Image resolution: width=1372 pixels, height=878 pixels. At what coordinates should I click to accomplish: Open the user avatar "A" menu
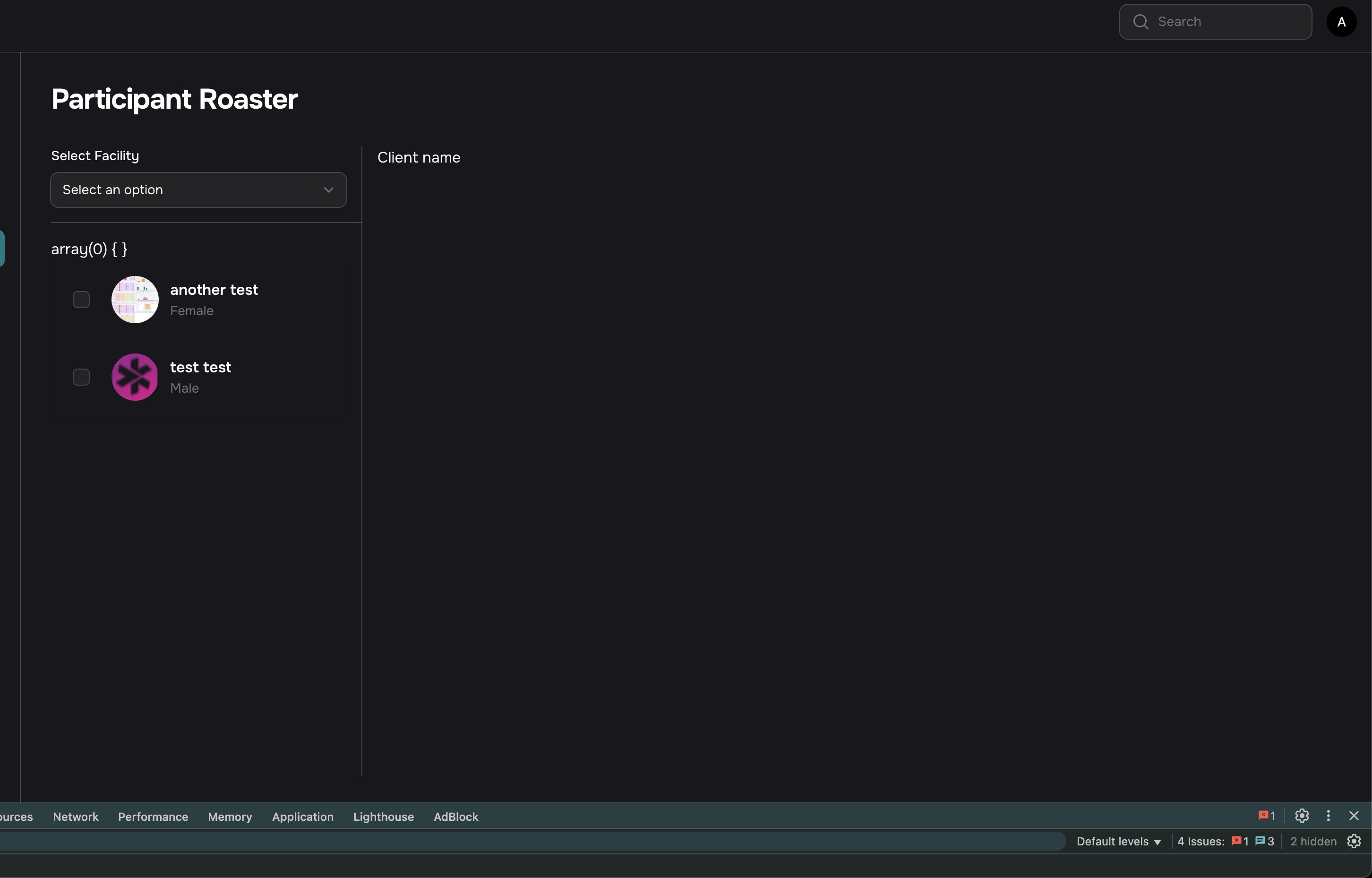point(1341,22)
